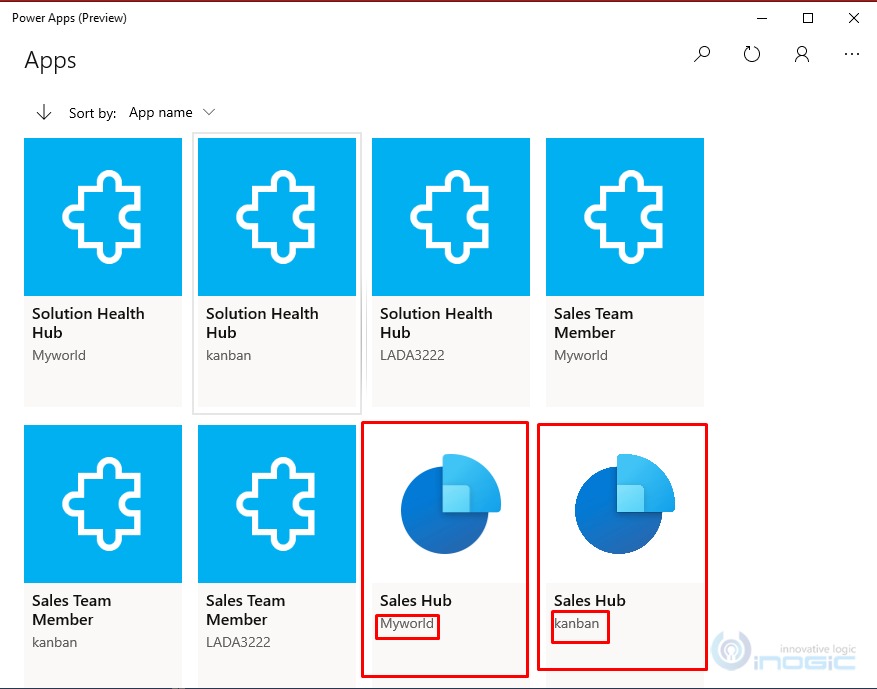877x689 pixels.
Task: Launch Sales Team Member Myworld puzzle icon
Action: 625,217
